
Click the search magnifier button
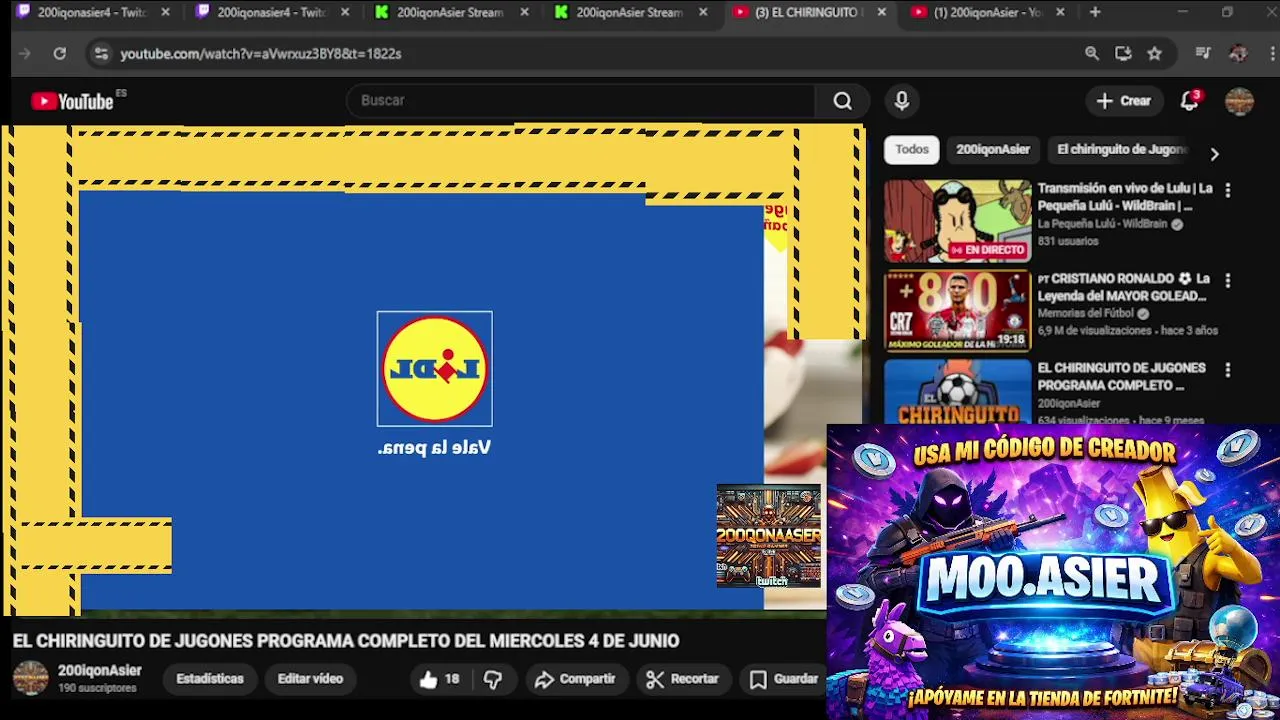pos(842,101)
